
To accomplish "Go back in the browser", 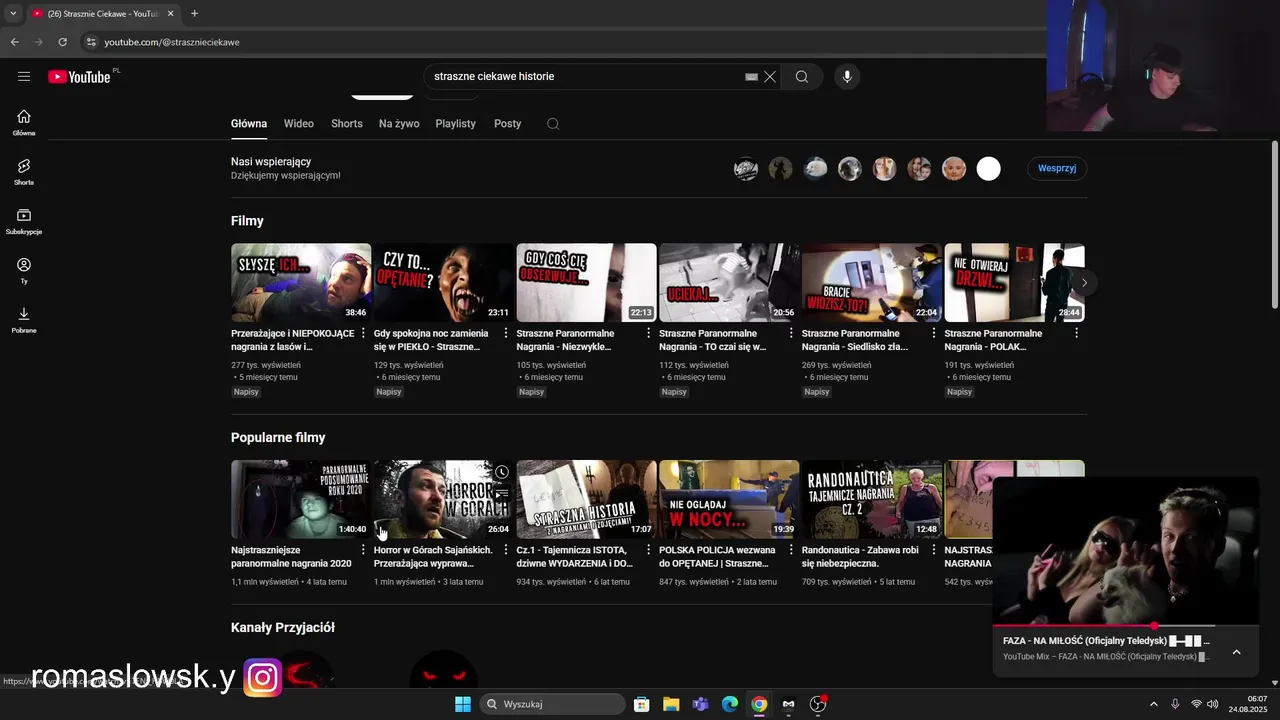I will point(14,42).
